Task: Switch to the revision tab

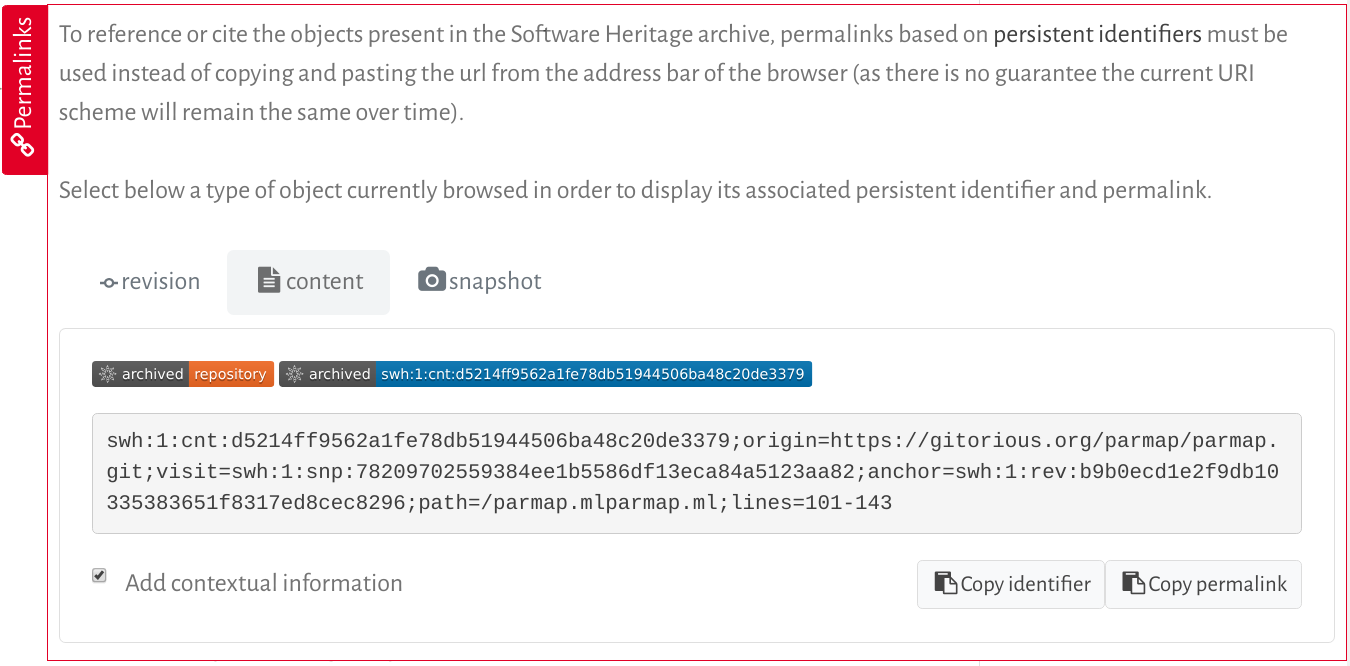Action: pyautogui.click(x=150, y=282)
